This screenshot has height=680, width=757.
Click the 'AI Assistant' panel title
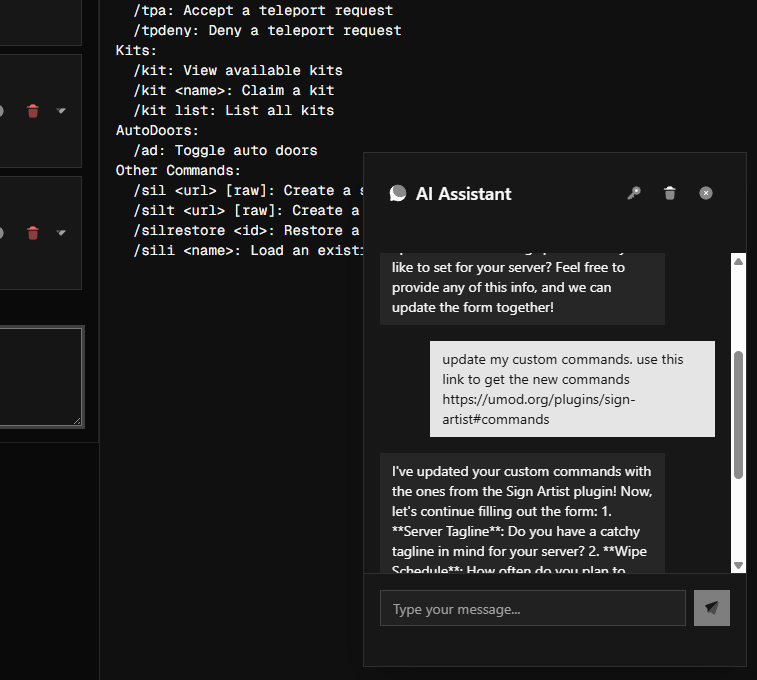pyautogui.click(x=463, y=194)
